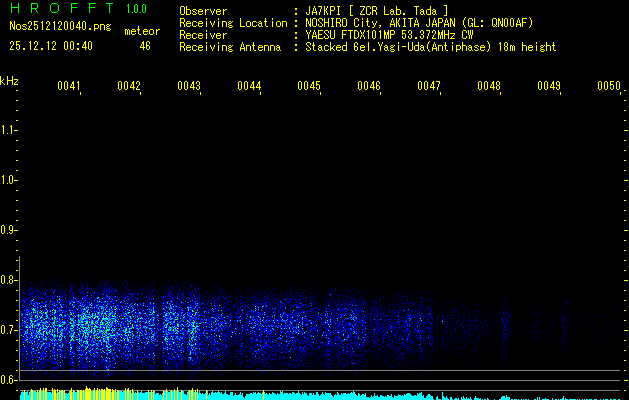Click the Observer label
This screenshot has width=629, height=400.
(203, 10)
